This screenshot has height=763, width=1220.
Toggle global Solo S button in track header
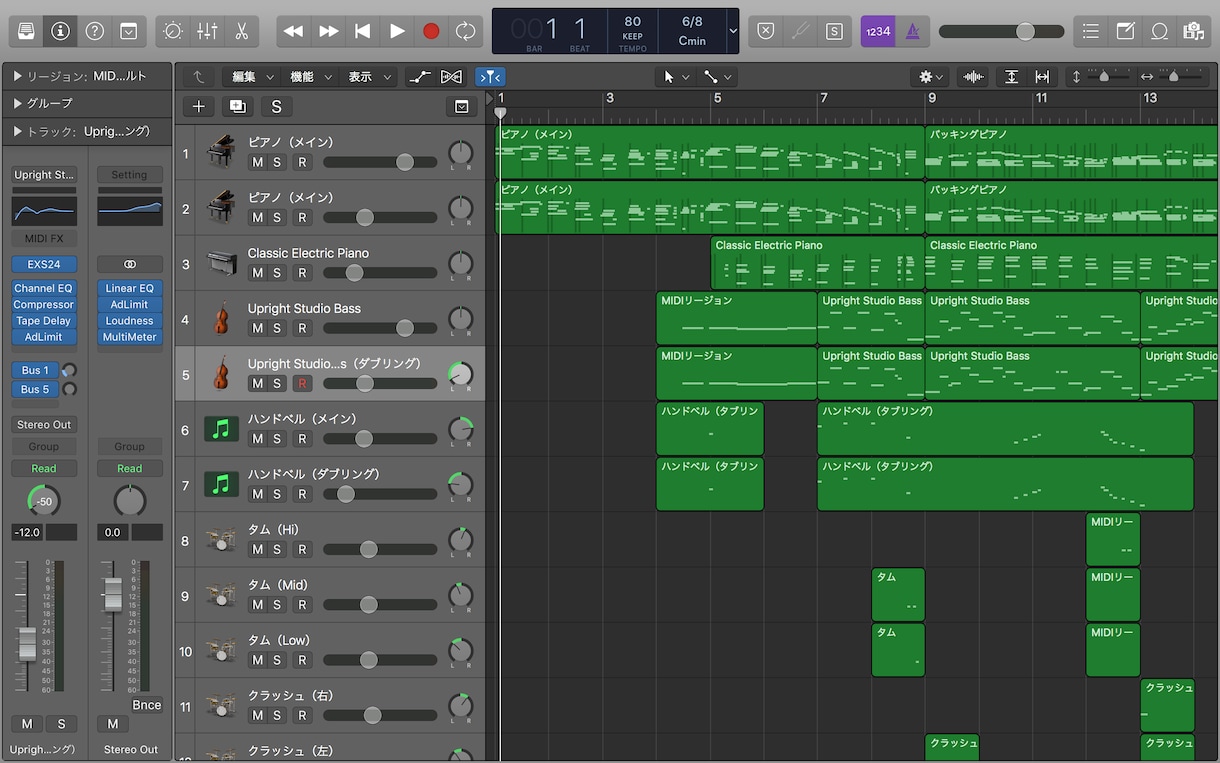(276, 106)
